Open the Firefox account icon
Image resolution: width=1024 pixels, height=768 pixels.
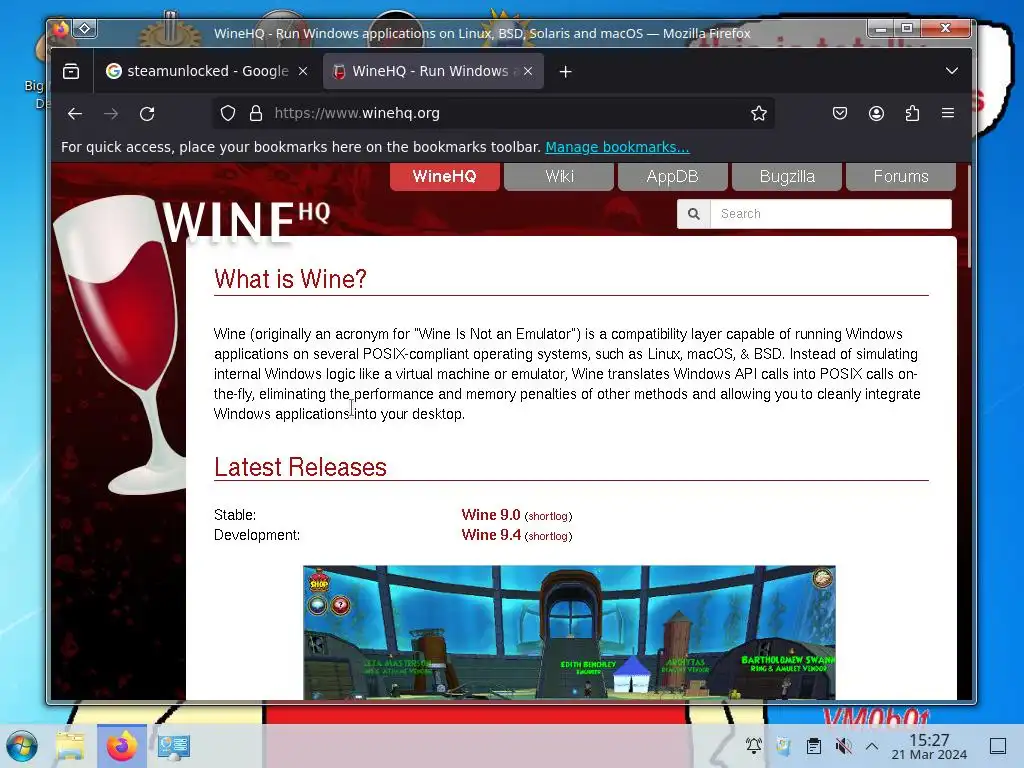click(x=876, y=114)
